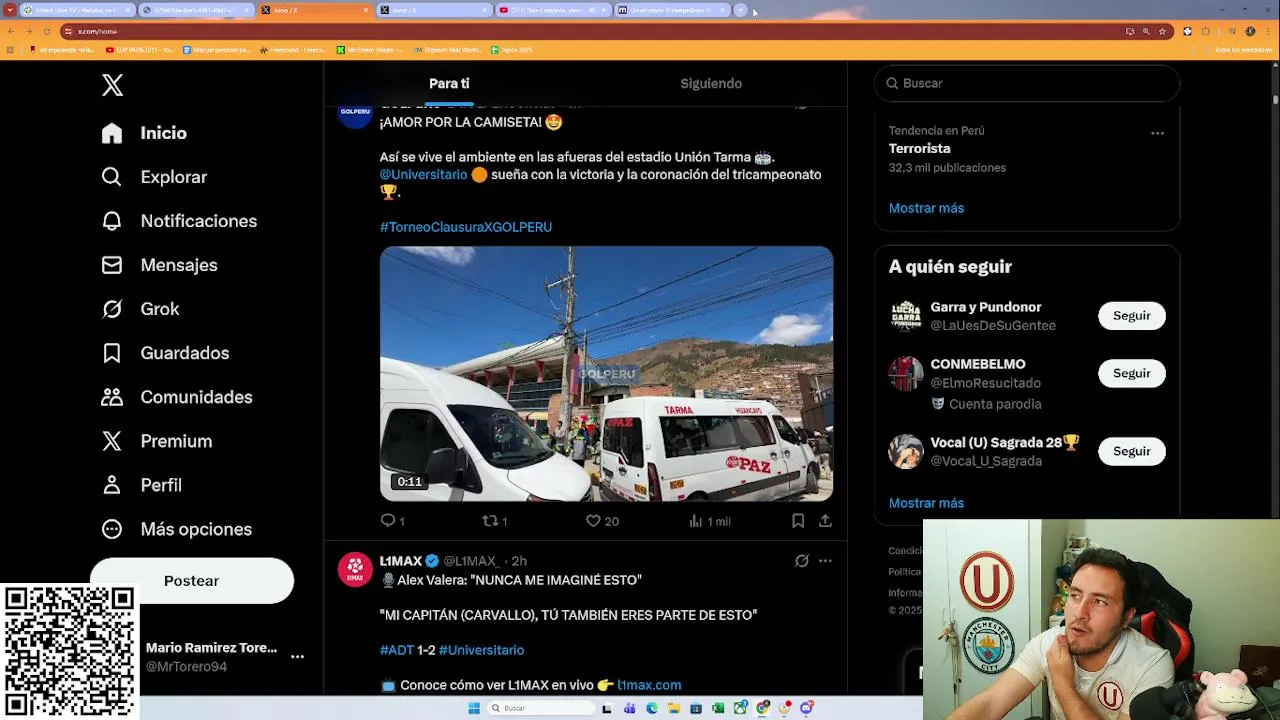Open File Explorer from taskbar

tap(673, 708)
